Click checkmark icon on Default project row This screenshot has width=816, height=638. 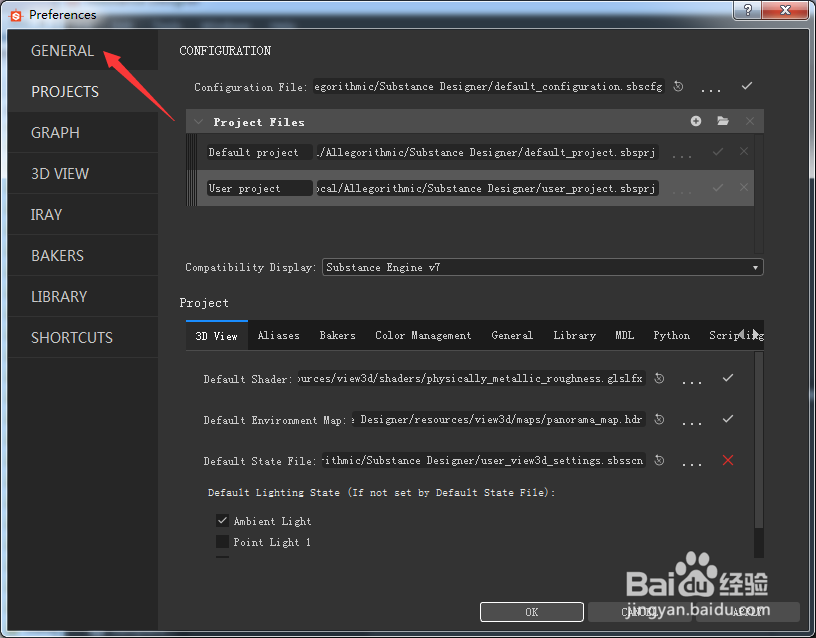point(718,152)
